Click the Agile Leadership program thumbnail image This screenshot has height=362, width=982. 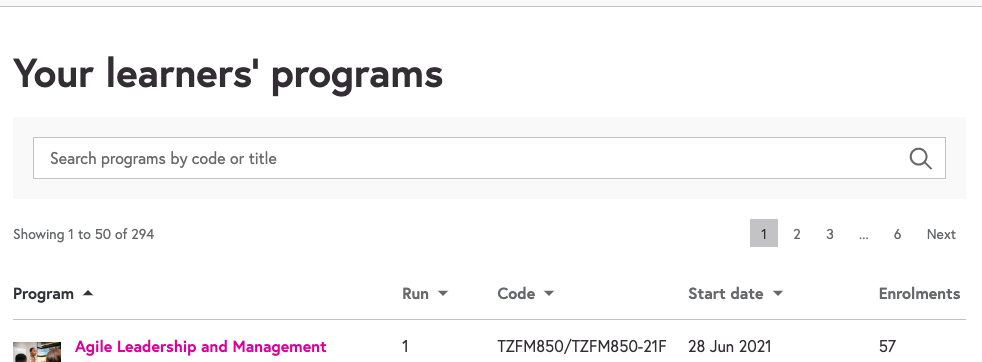(37, 352)
